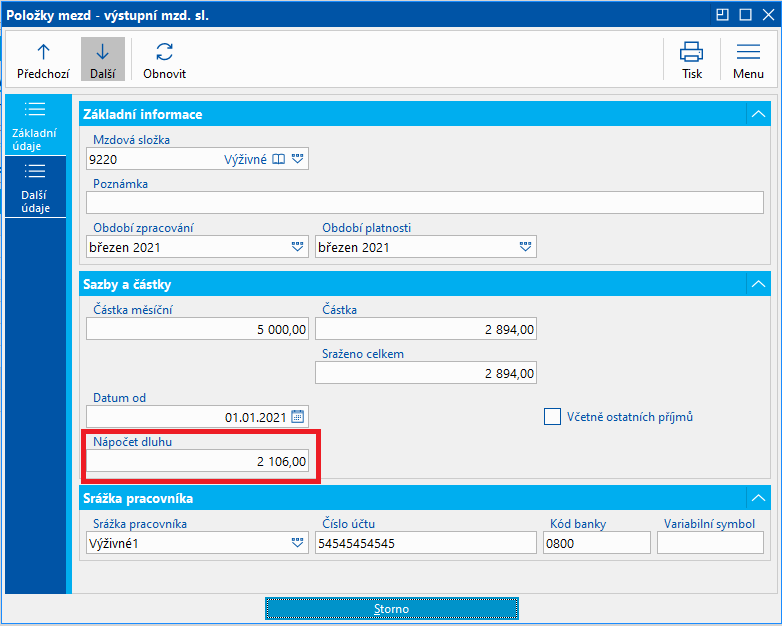Screen dimensions: 782x626
Task: Open the Tisk print function
Action: 691,60
